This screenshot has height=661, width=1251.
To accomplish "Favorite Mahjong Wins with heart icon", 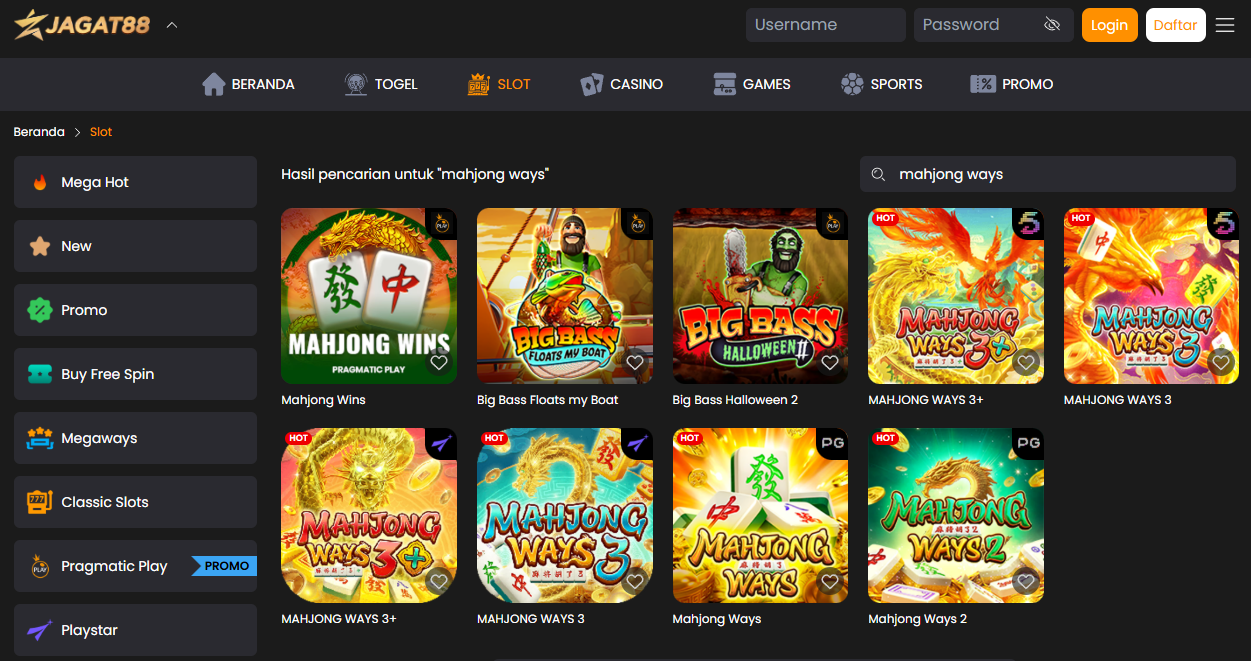I will click(x=438, y=363).
